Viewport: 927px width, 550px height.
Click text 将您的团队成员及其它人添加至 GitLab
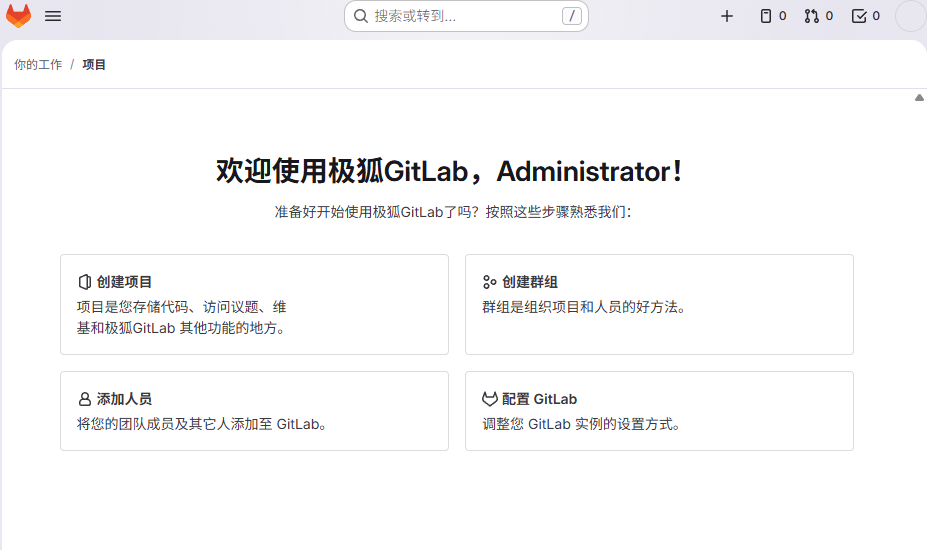click(x=202, y=424)
